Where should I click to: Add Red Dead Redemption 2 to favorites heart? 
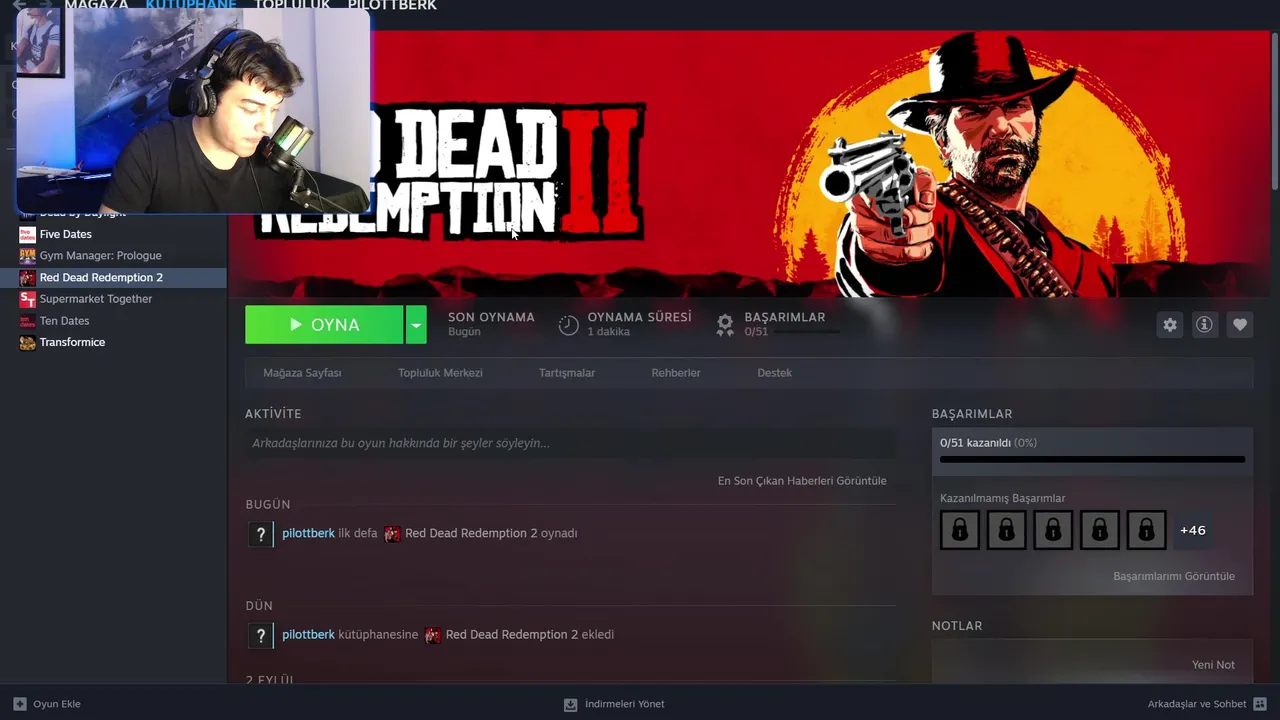pos(1240,325)
